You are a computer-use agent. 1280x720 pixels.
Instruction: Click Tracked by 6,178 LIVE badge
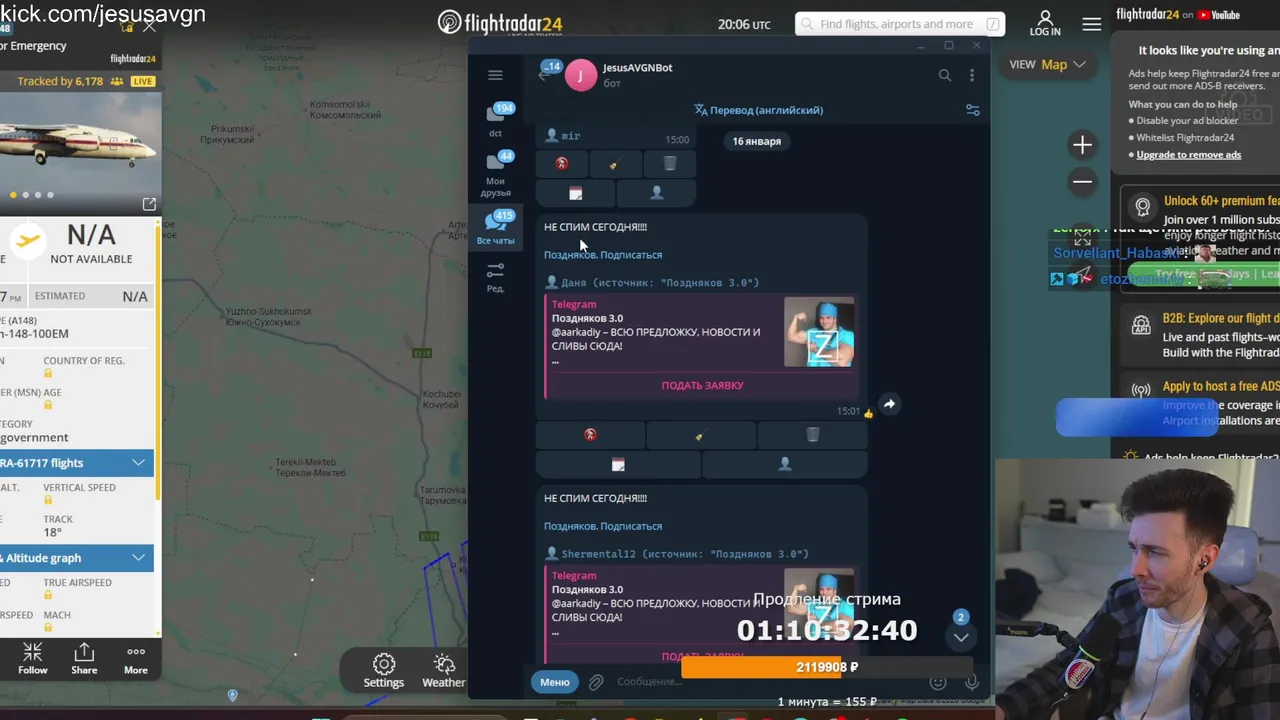pos(86,81)
